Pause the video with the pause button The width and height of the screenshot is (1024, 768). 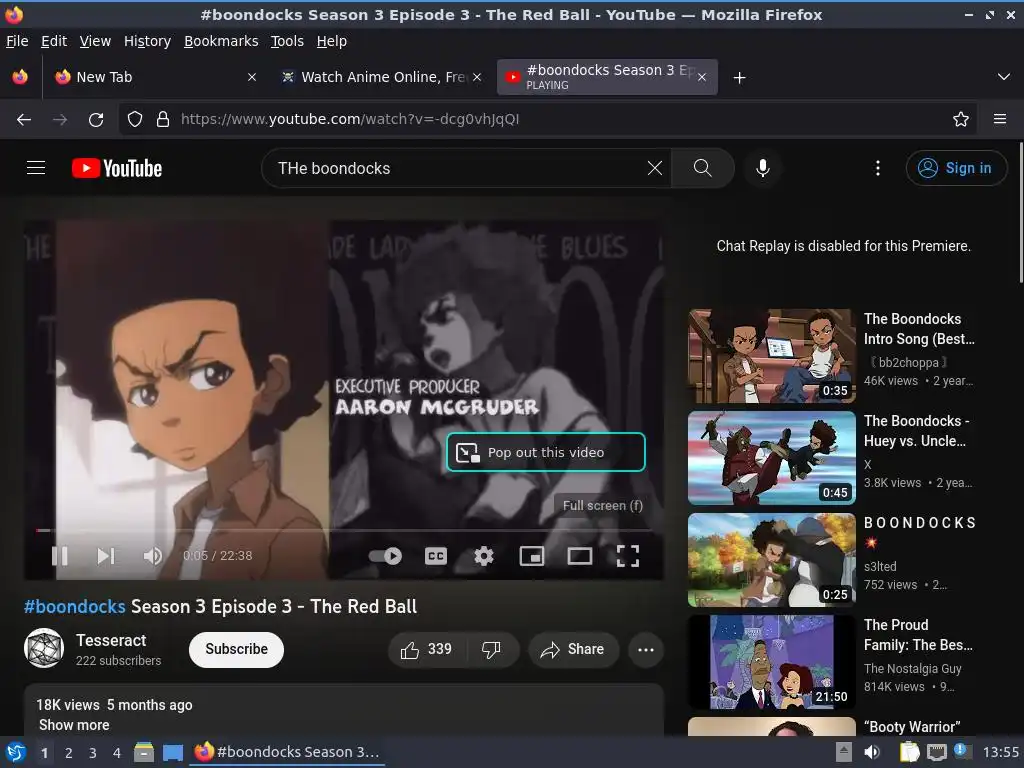coord(59,556)
